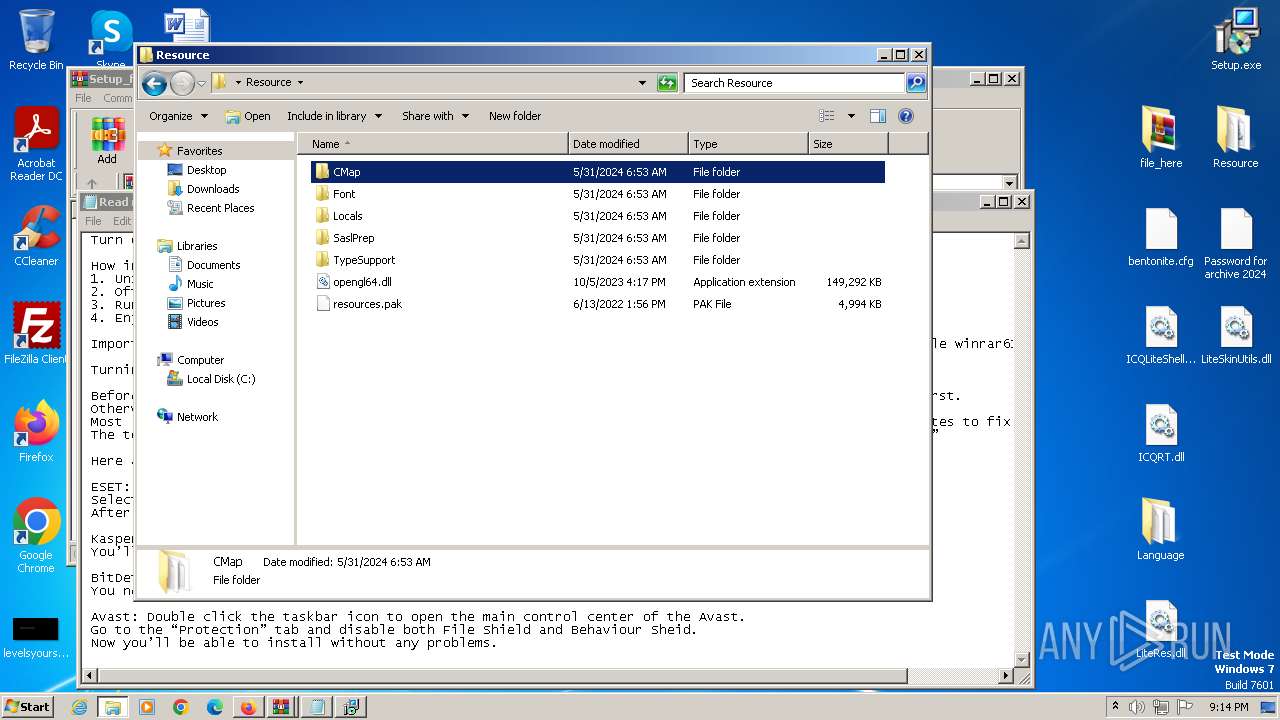Open Recycle Bin on desktop
Image resolution: width=1280 pixels, height=720 pixels.
(36, 40)
